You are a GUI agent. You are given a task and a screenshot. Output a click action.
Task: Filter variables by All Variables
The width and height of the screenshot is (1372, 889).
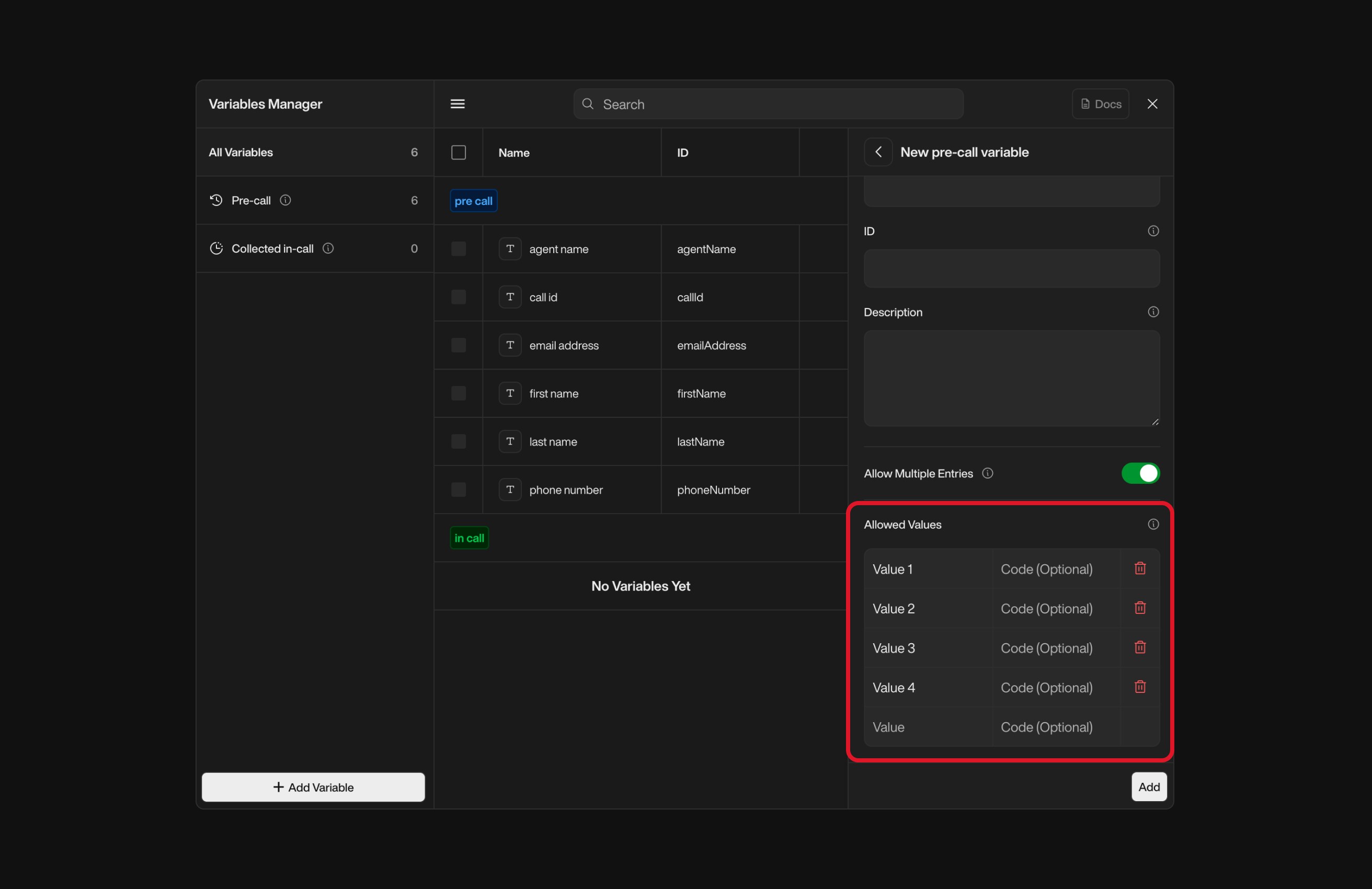coord(241,152)
